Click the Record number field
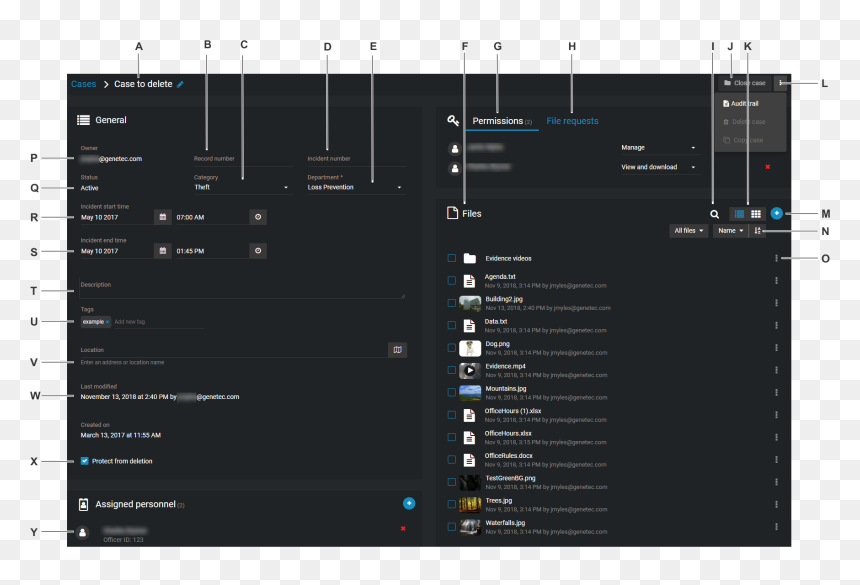This screenshot has width=860, height=585. [241, 159]
